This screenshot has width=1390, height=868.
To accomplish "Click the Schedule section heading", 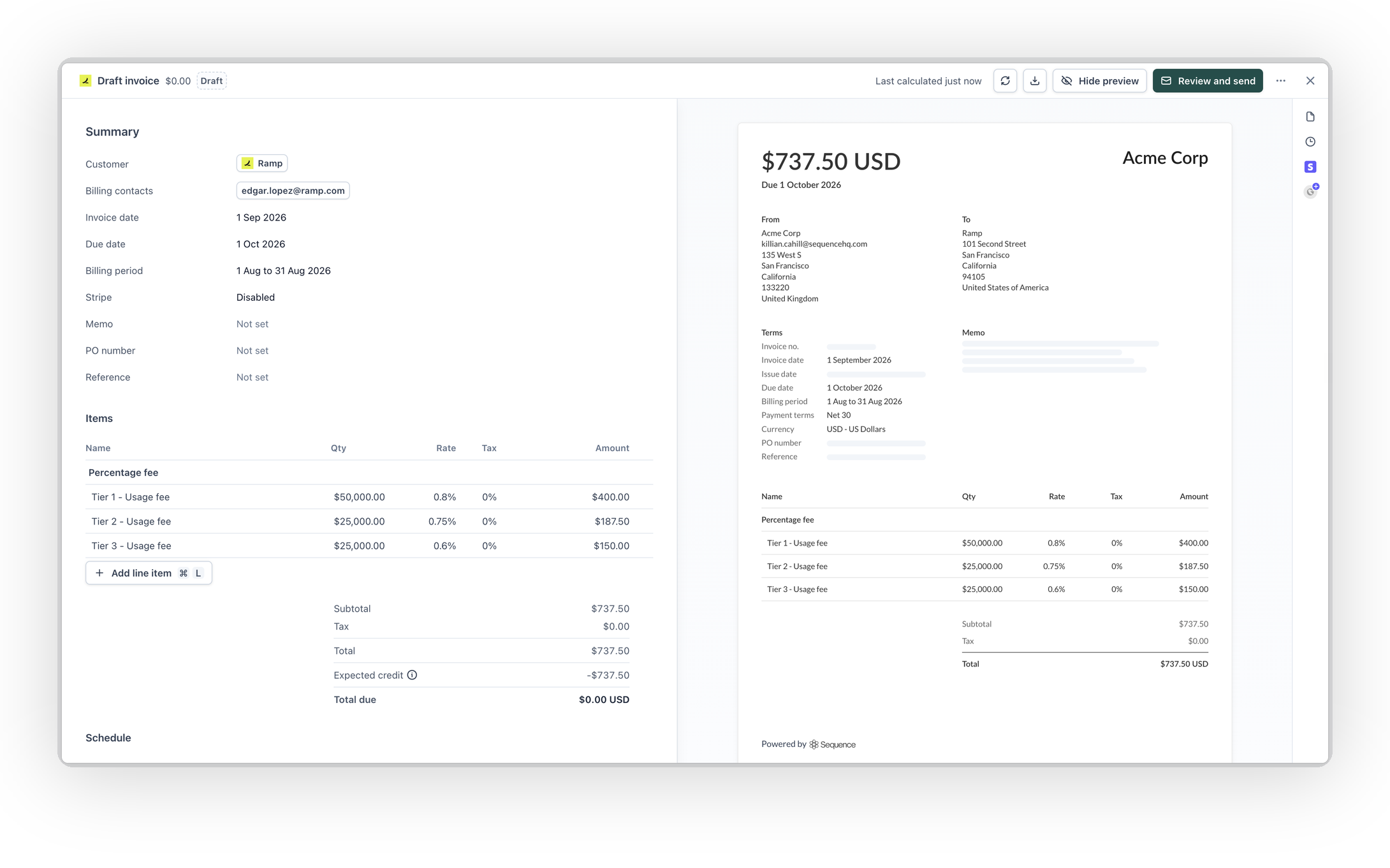I will pos(108,738).
